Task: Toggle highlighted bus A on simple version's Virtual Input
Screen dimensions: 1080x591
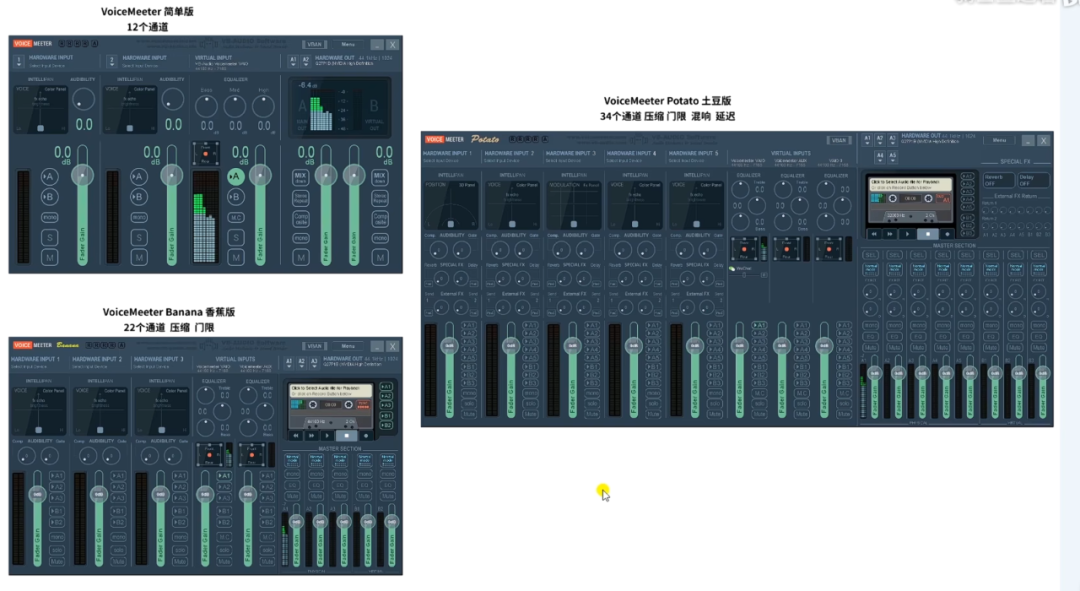Action: click(236, 176)
